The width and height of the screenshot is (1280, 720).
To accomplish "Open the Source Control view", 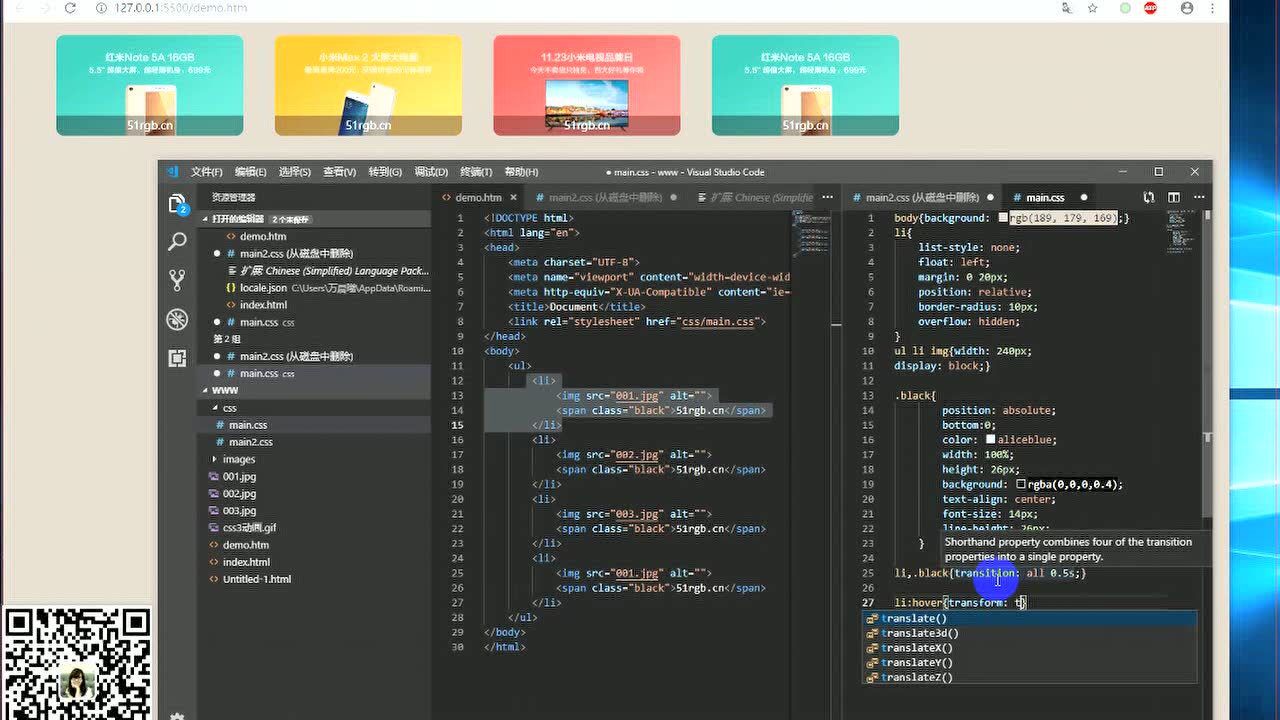I will coord(177,280).
